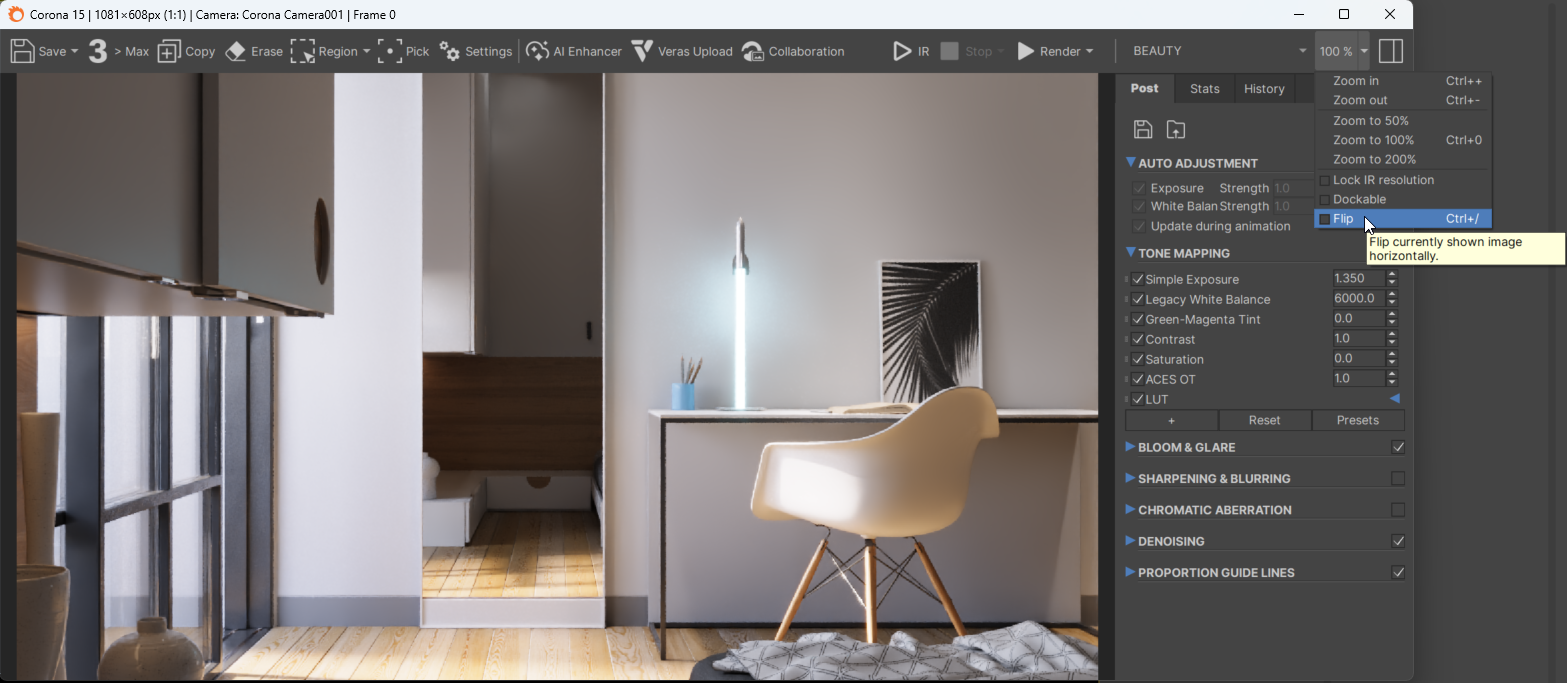The width and height of the screenshot is (1567, 683).
Task: Open tone mapping Presets
Action: (x=1358, y=420)
